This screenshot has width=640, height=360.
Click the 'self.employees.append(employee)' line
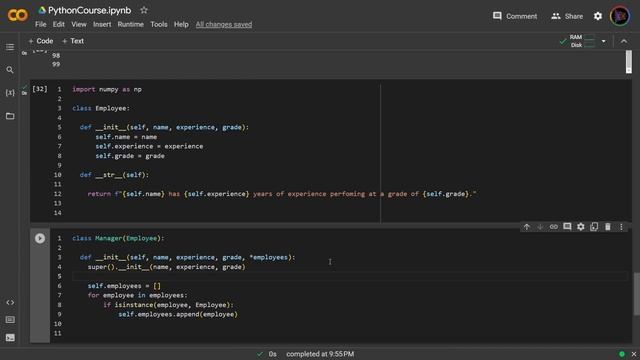(x=178, y=314)
